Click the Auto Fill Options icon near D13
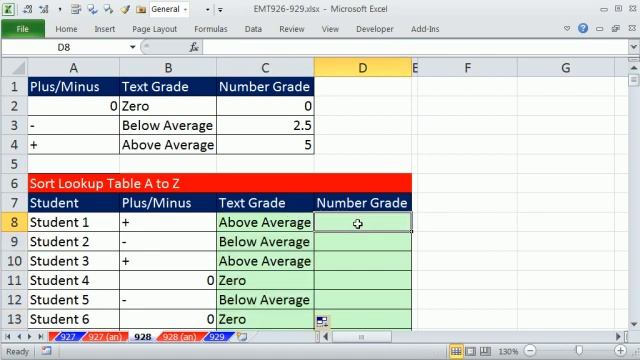 coord(322,322)
